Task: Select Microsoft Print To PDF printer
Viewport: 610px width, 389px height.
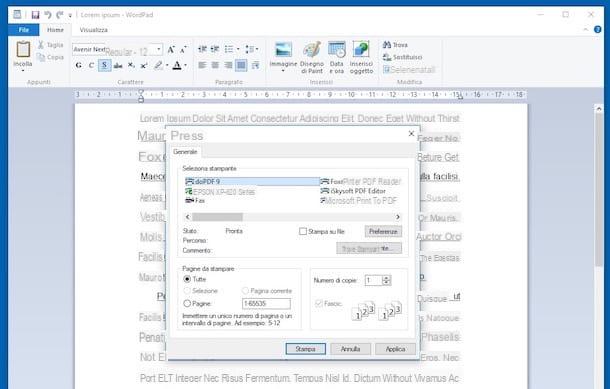Action: click(358, 200)
